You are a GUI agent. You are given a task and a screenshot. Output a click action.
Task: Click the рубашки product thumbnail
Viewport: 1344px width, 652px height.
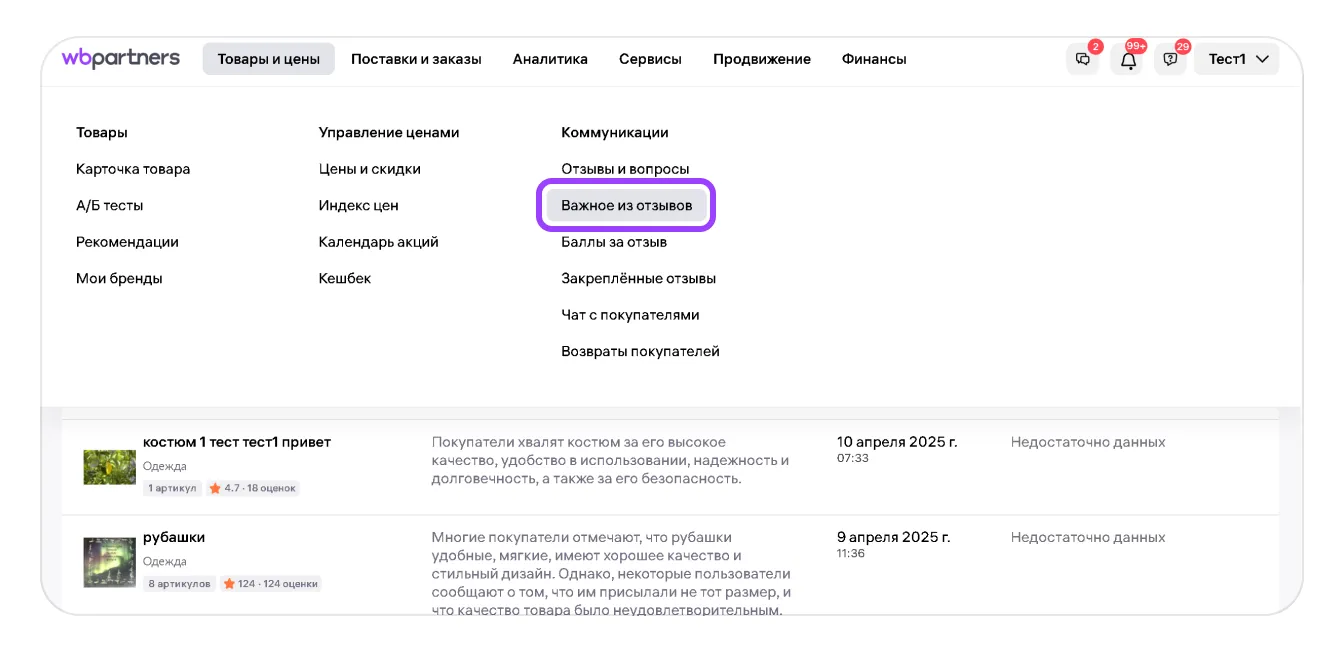(x=109, y=562)
